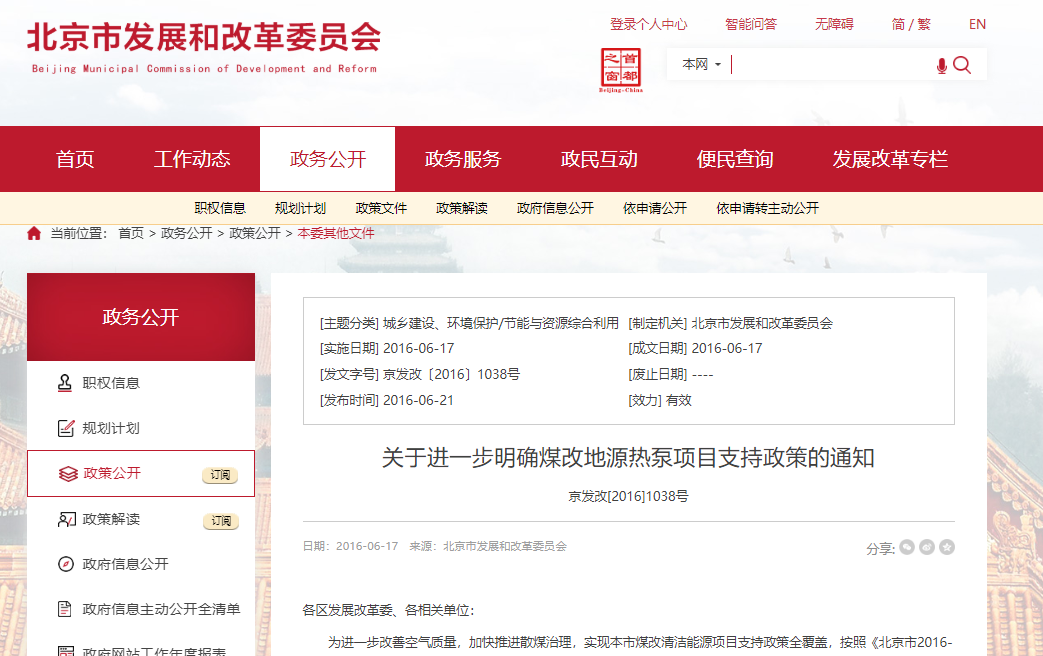The image size is (1043, 656).
Task: Click 制定机关 北京市发展和改革委员会 field
Action: click(x=730, y=323)
